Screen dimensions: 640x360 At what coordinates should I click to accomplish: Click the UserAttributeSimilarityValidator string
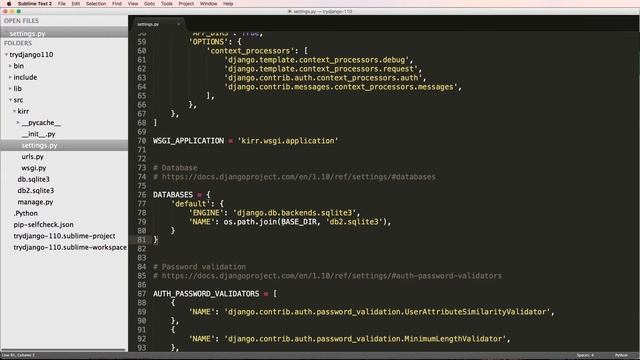[x=387, y=312]
